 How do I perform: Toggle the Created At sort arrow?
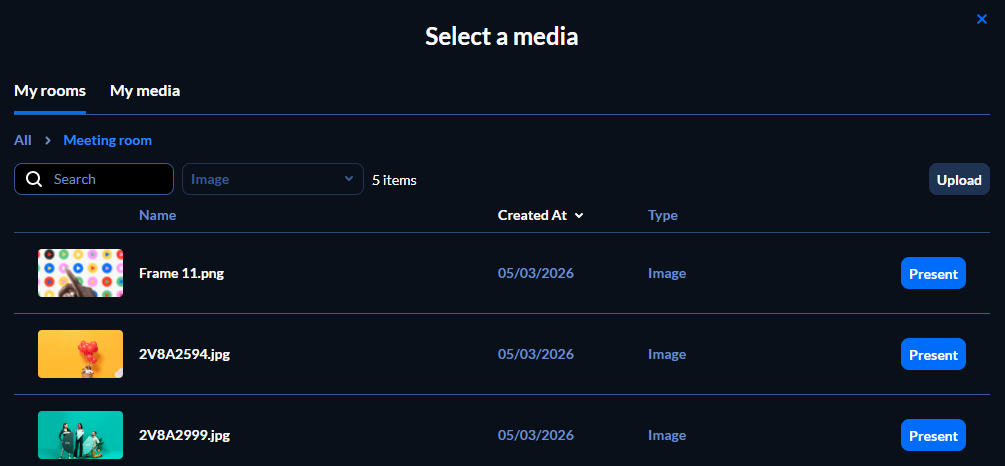pos(579,215)
